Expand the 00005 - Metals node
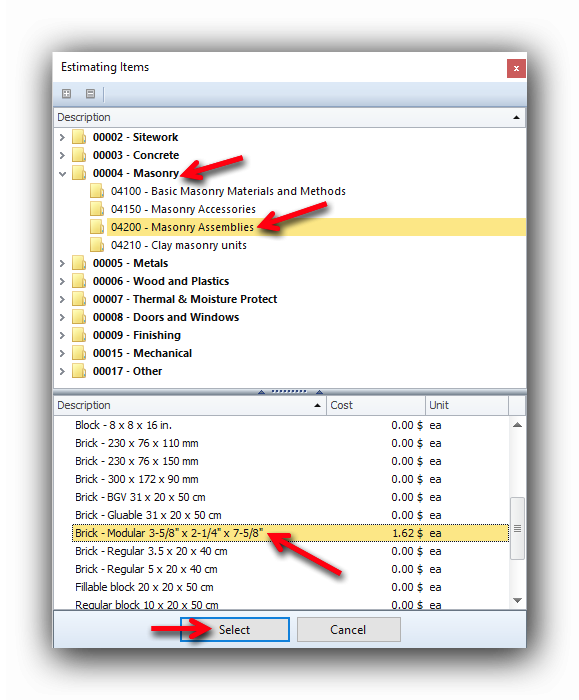 point(62,263)
